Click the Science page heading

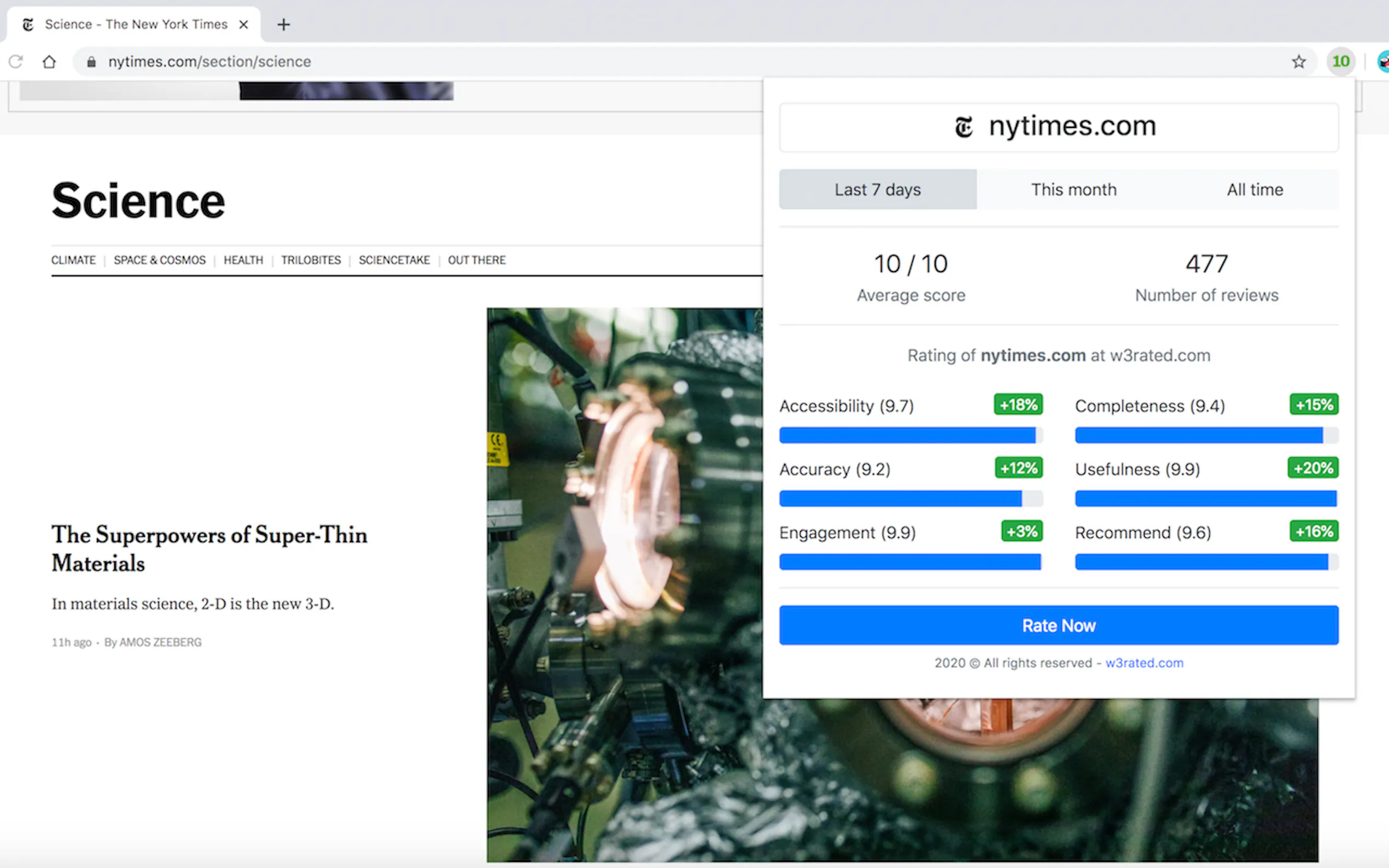pos(138,201)
